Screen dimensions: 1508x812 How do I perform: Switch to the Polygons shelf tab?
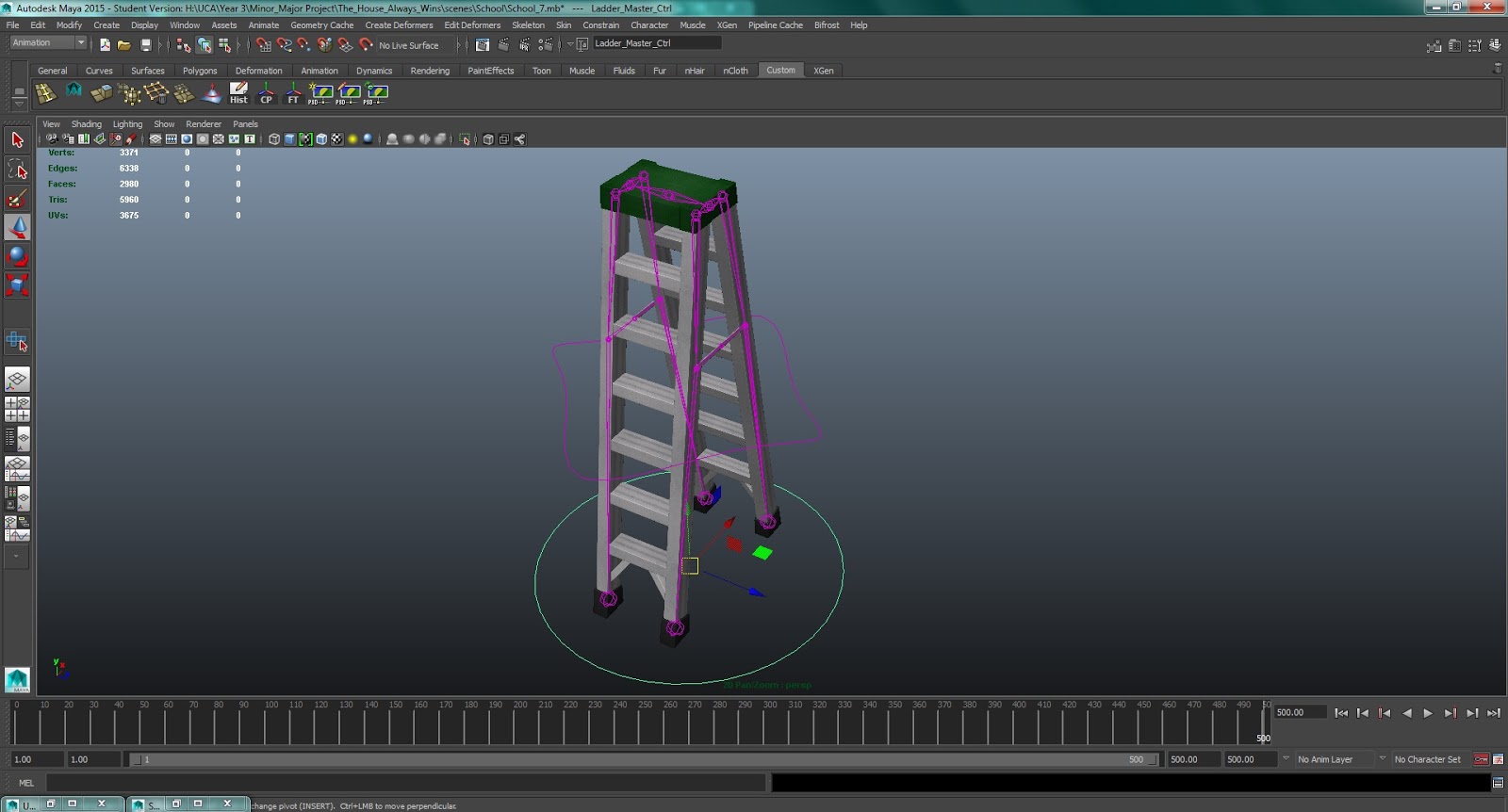coord(199,71)
